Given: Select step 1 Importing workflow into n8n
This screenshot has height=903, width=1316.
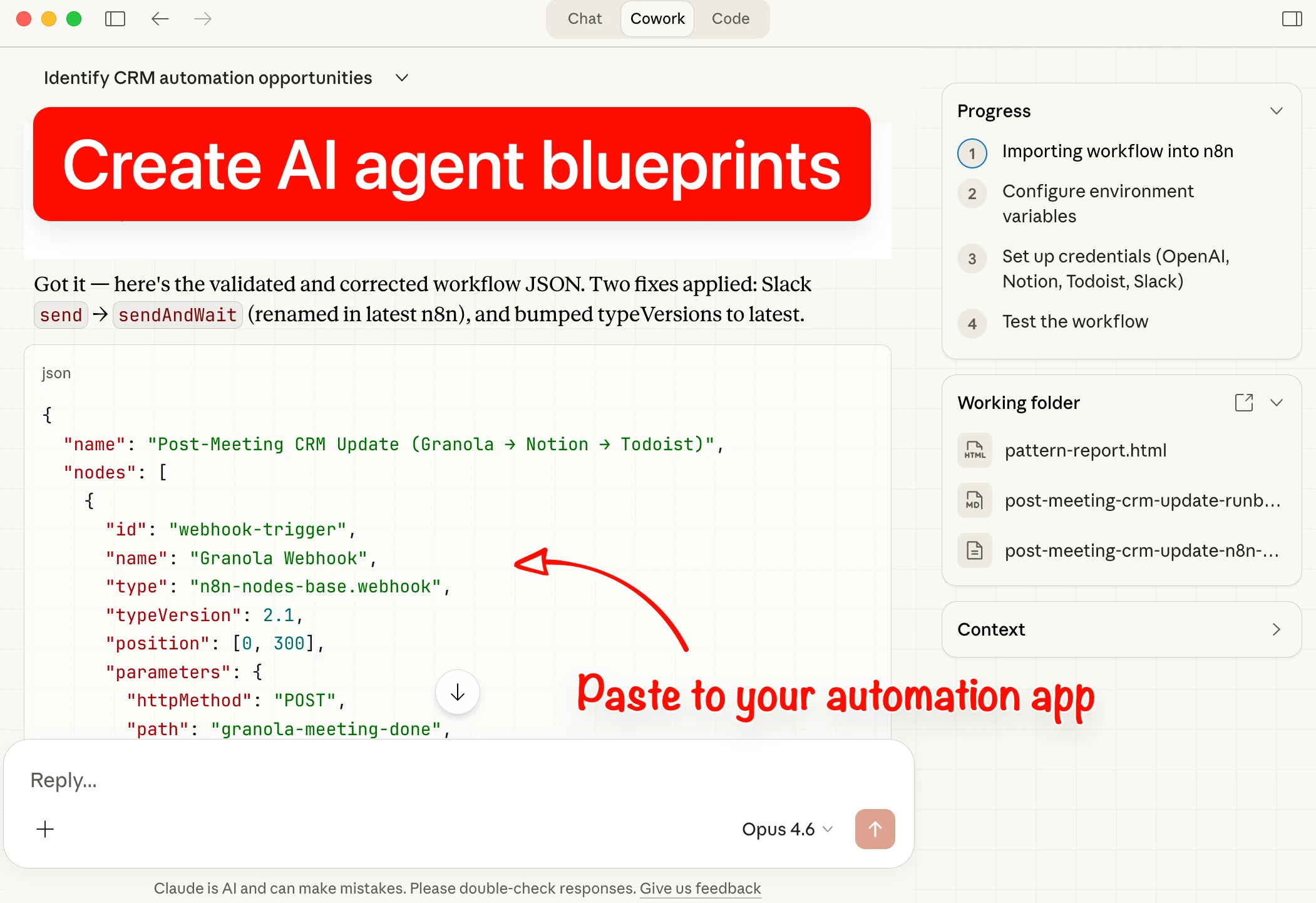Looking at the screenshot, I should pos(1117,152).
